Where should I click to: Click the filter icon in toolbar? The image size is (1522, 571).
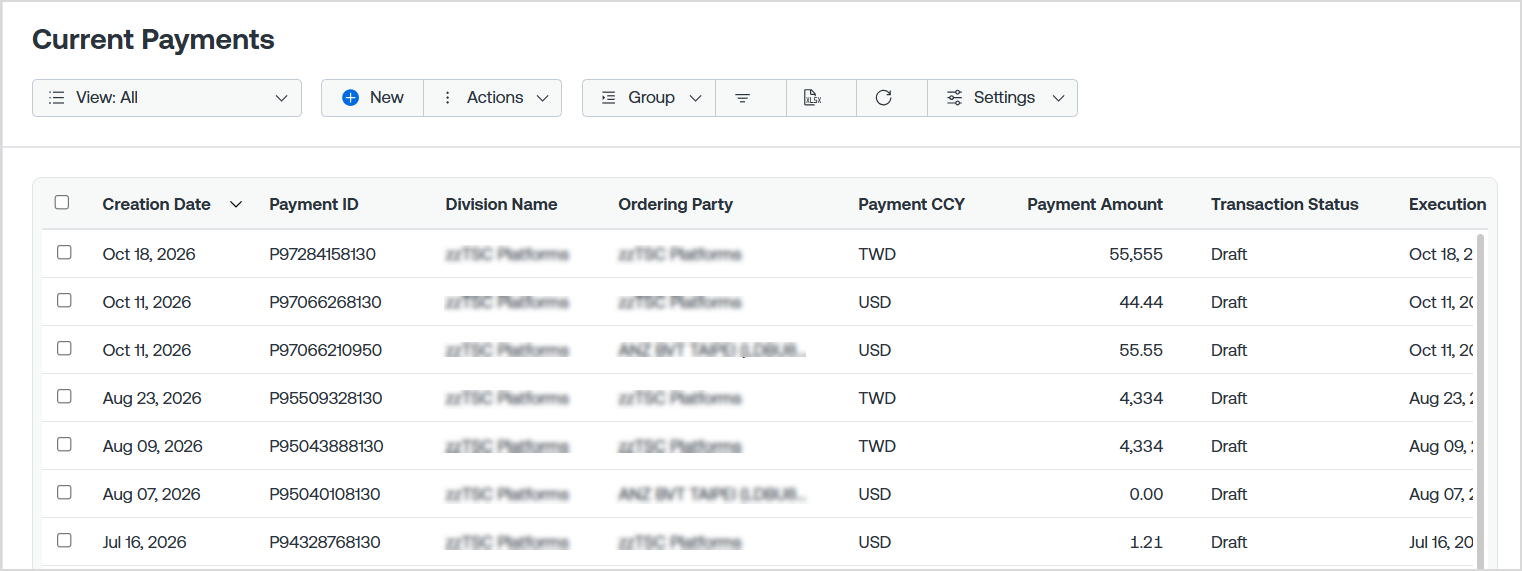tap(742, 98)
